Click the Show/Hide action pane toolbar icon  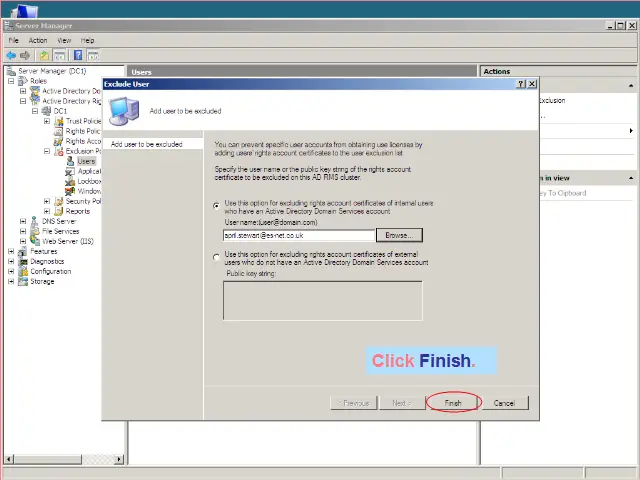coord(93,55)
